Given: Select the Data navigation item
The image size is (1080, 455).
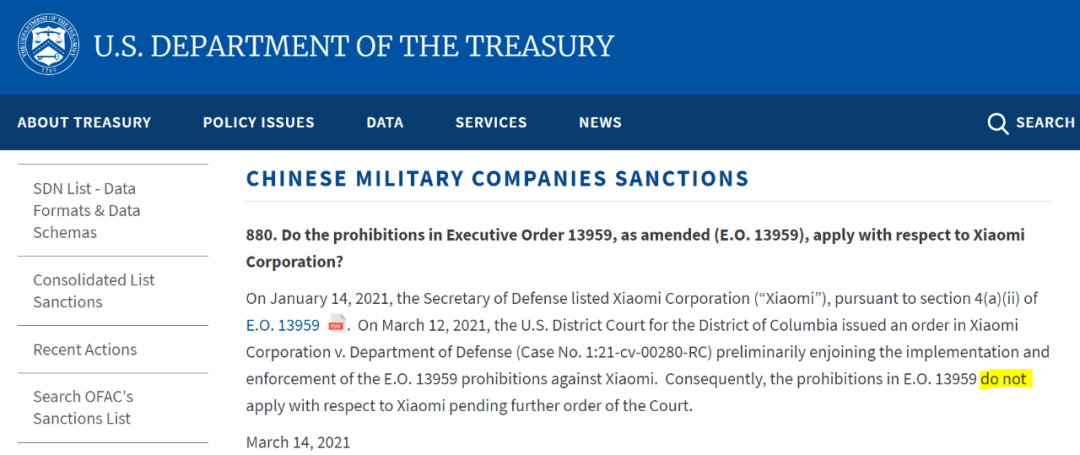Looking at the screenshot, I should pyautogui.click(x=385, y=123).
